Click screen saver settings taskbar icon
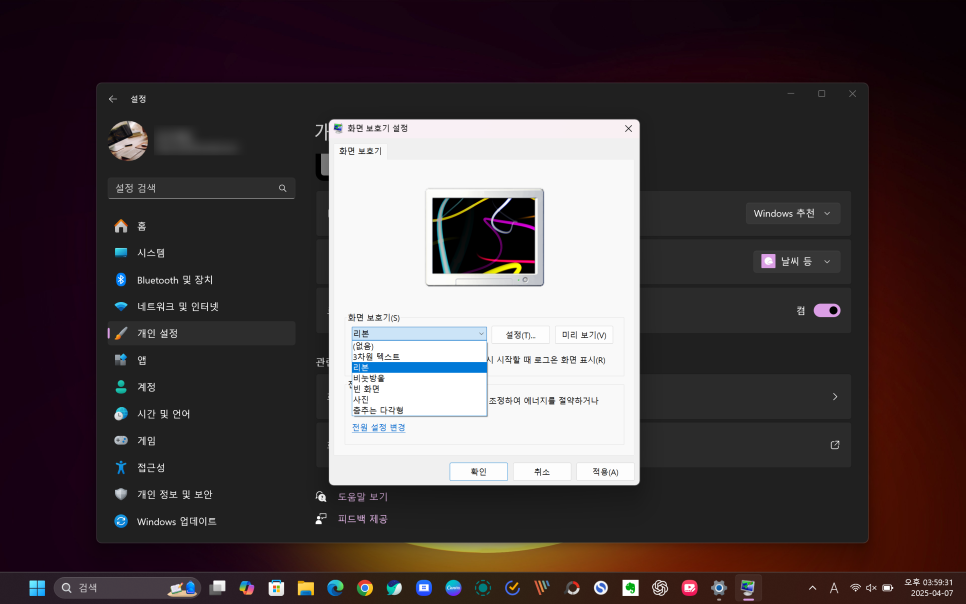The height and width of the screenshot is (604, 966). [748, 587]
